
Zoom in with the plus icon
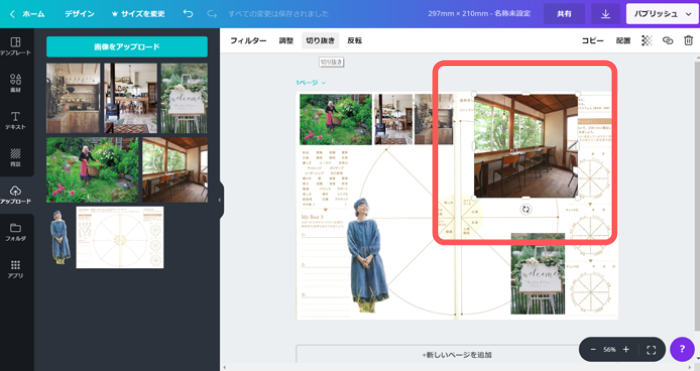pyautogui.click(x=626, y=350)
